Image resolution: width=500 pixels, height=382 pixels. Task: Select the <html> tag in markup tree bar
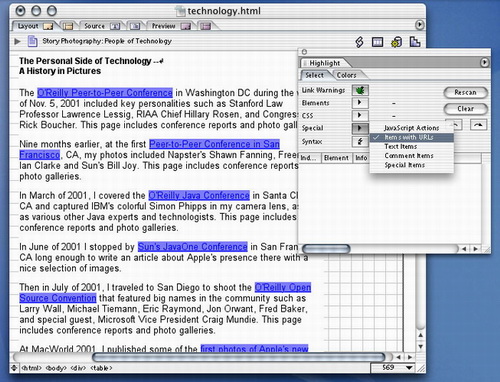[31, 368]
